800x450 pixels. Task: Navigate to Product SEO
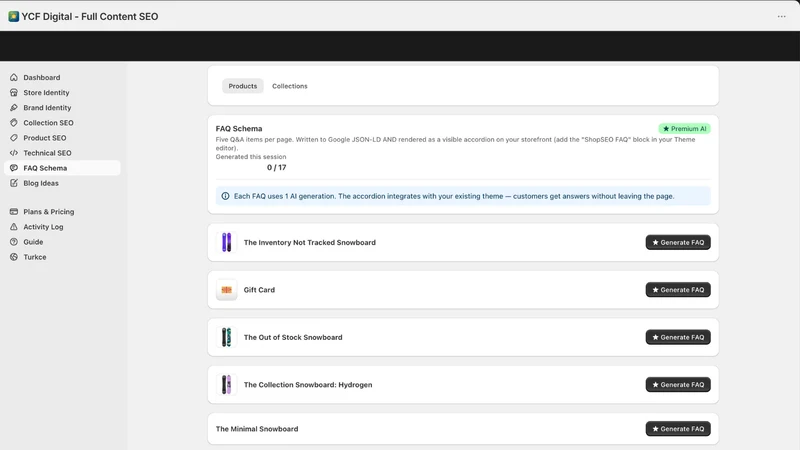pyautogui.click(x=62, y=138)
